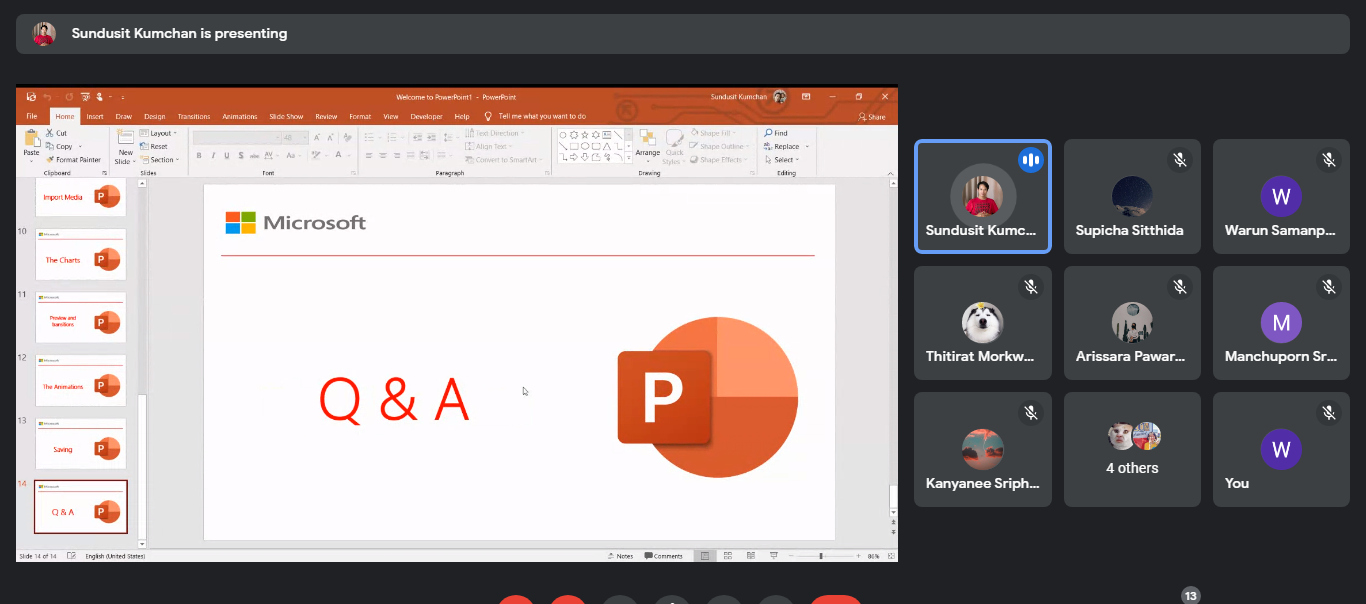
Task: Expand the Section dropdown
Action: tap(159, 160)
